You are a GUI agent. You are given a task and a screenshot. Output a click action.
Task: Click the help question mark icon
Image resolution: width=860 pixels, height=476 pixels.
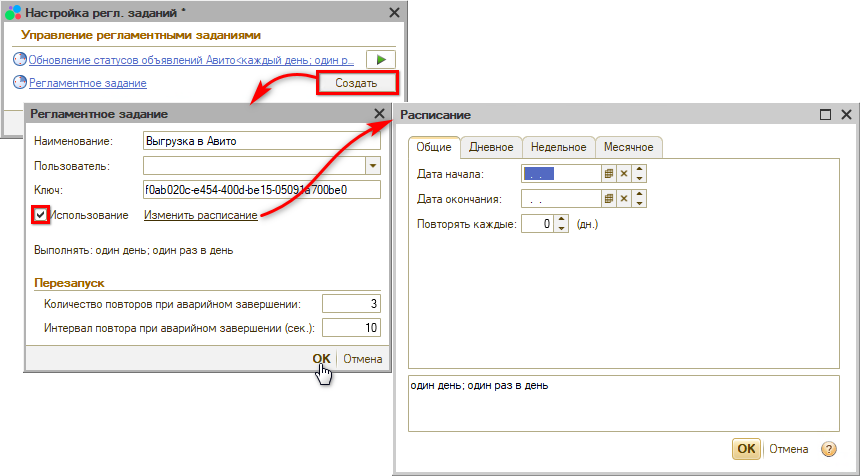[828, 449]
